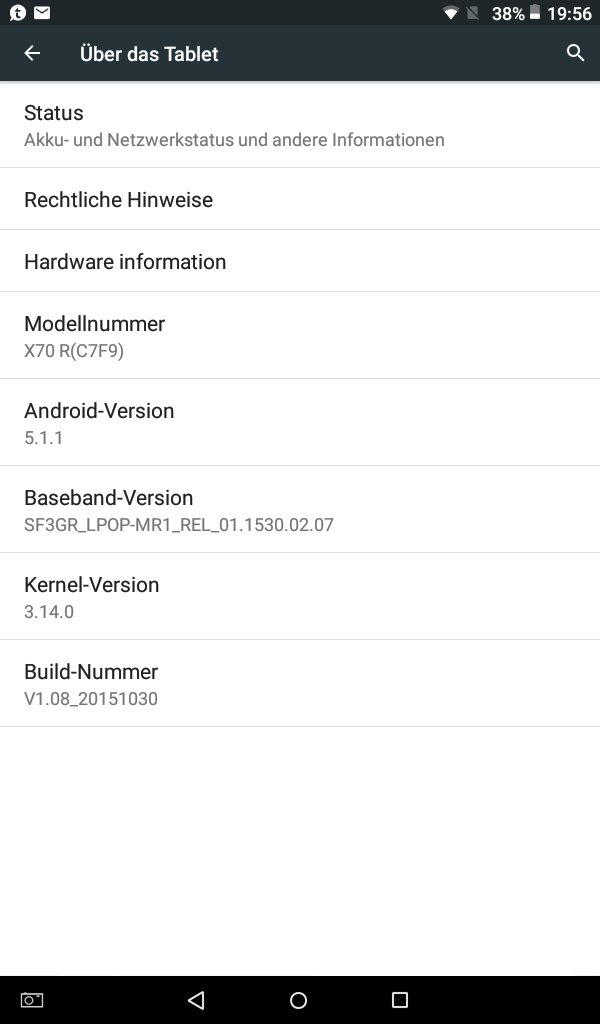Tap the Kernel-Version 3.14.0 entry
The width and height of the screenshot is (600, 1024).
point(300,597)
